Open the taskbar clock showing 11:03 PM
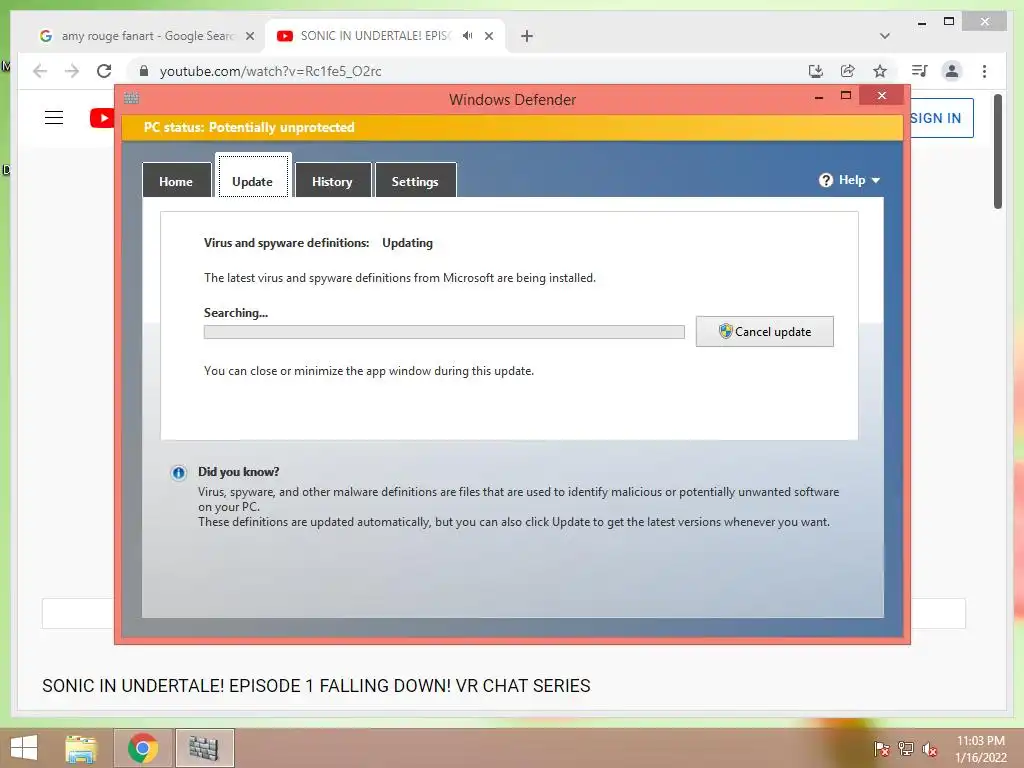 tap(981, 749)
